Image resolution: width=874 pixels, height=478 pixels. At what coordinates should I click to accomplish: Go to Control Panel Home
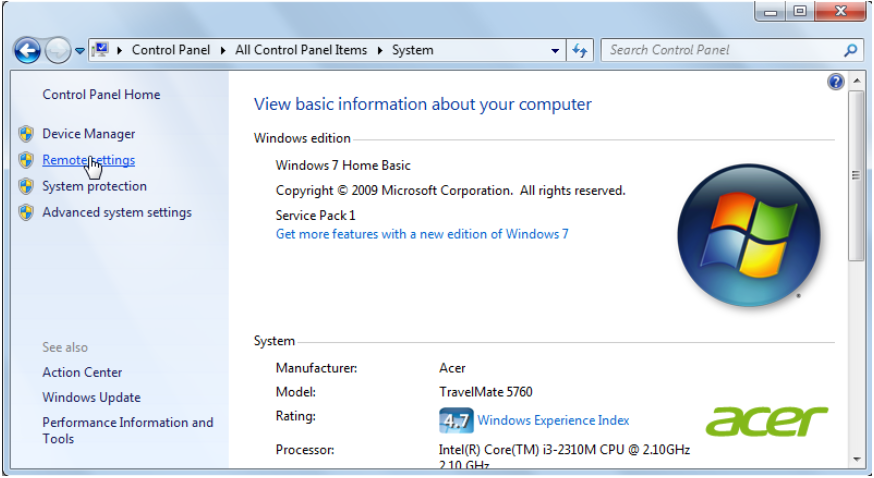(101, 95)
